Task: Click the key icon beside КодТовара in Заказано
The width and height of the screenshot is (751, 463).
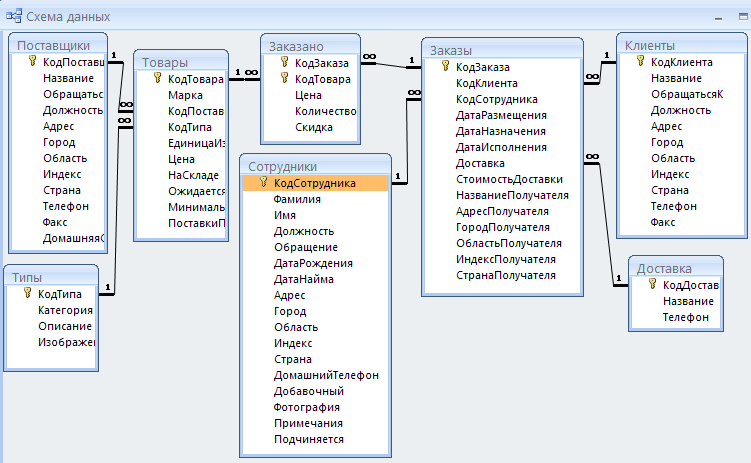Action: [x=284, y=78]
